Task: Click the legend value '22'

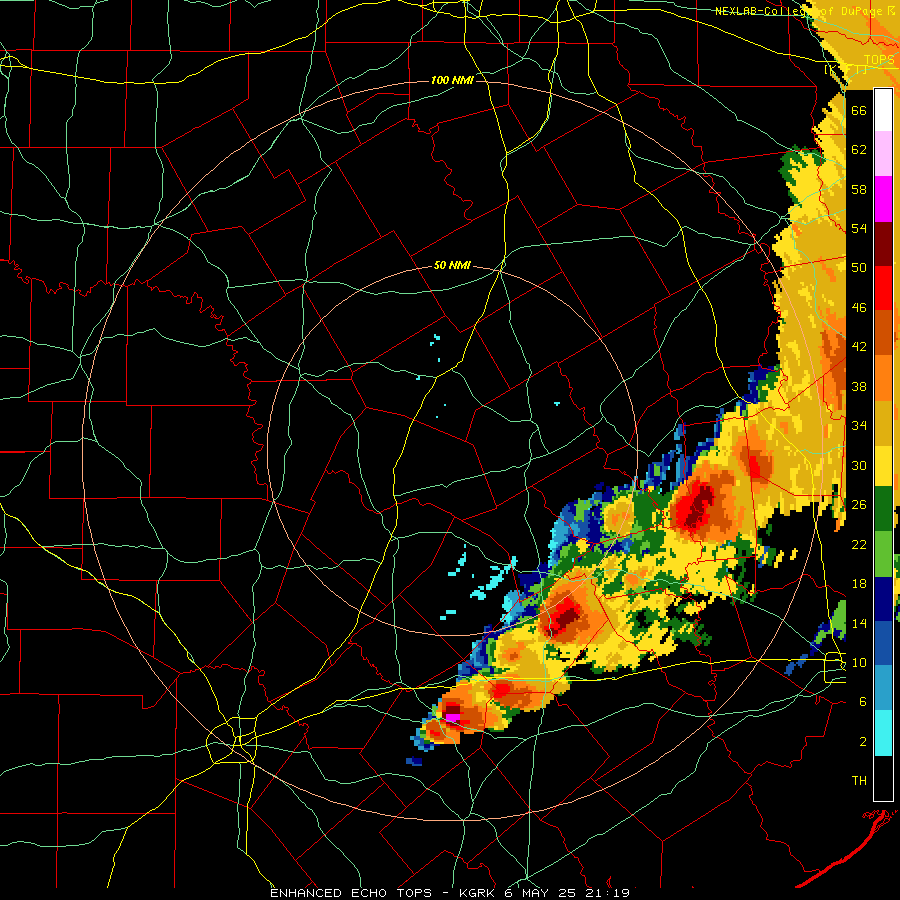Action: coord(859,544)
